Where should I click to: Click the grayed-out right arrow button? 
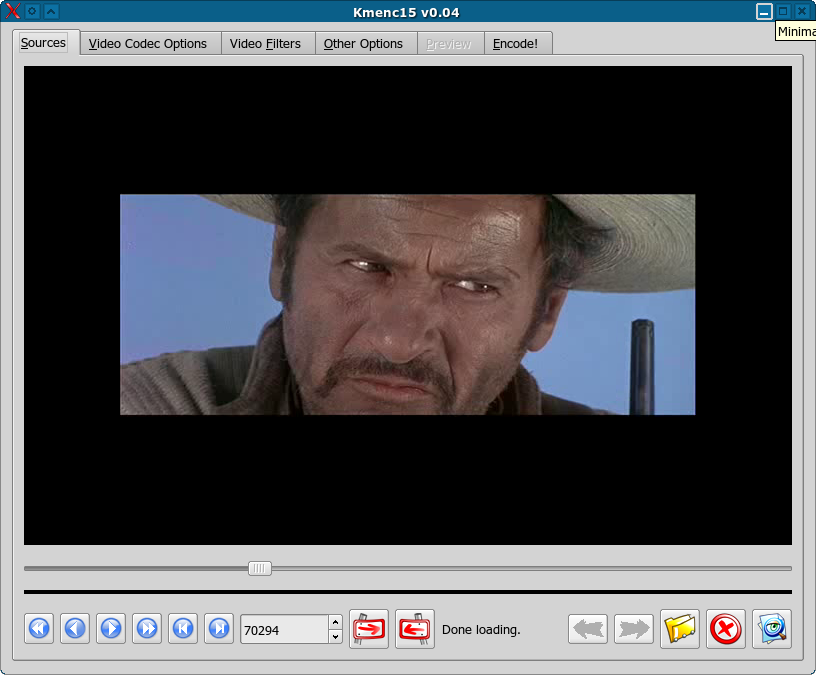click(634, 629)
